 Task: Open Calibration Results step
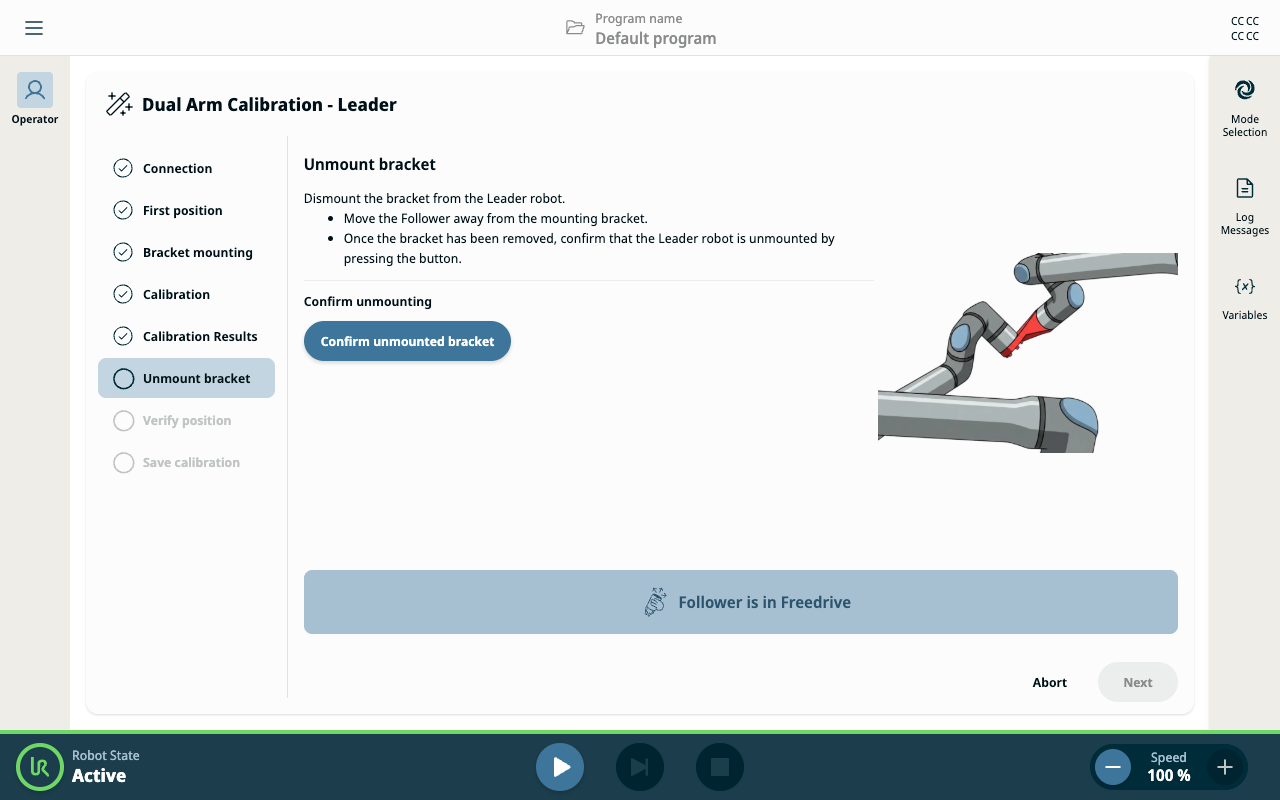186,336
